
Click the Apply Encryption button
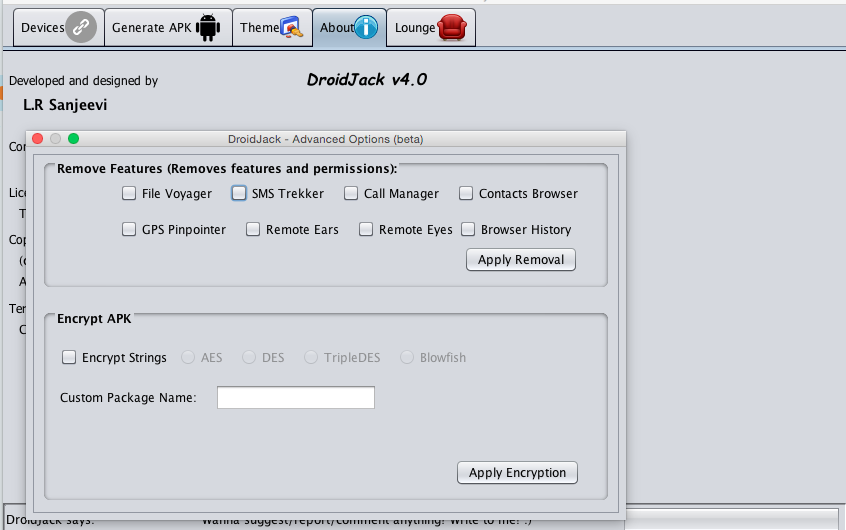pyautogui.click(x=517, y=473)
